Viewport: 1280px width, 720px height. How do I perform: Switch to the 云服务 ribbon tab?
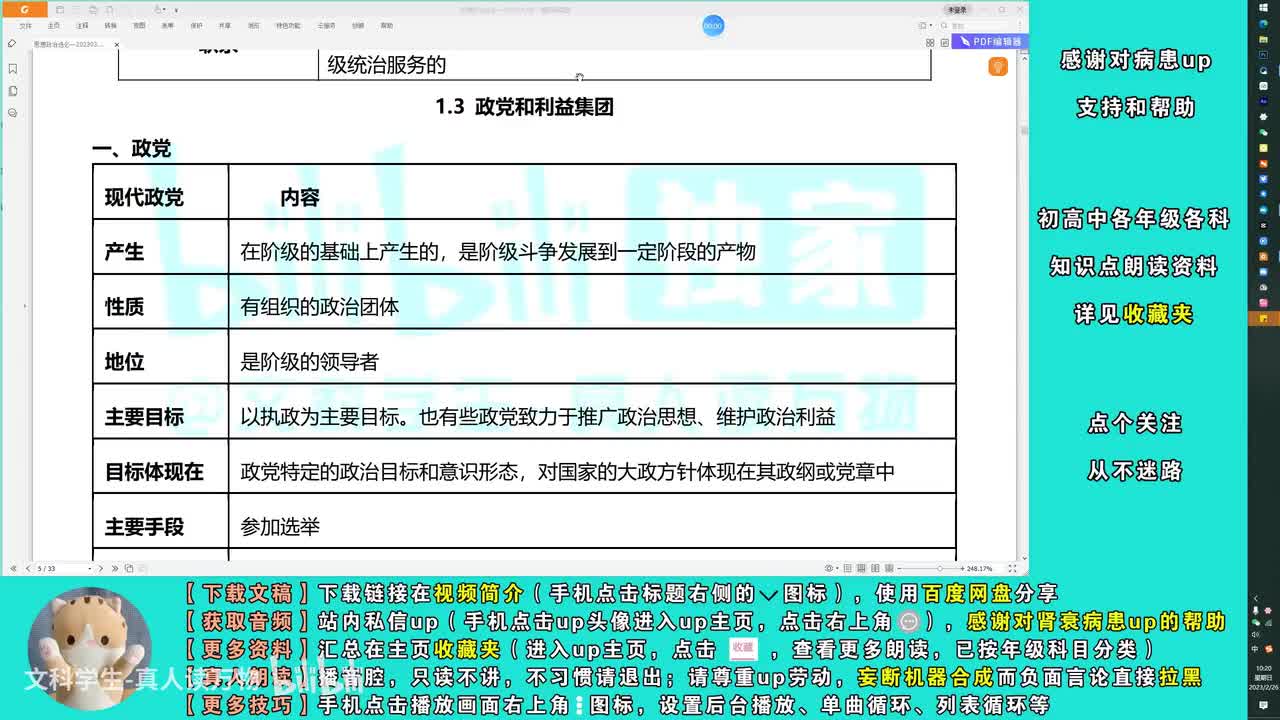(326, 25)
